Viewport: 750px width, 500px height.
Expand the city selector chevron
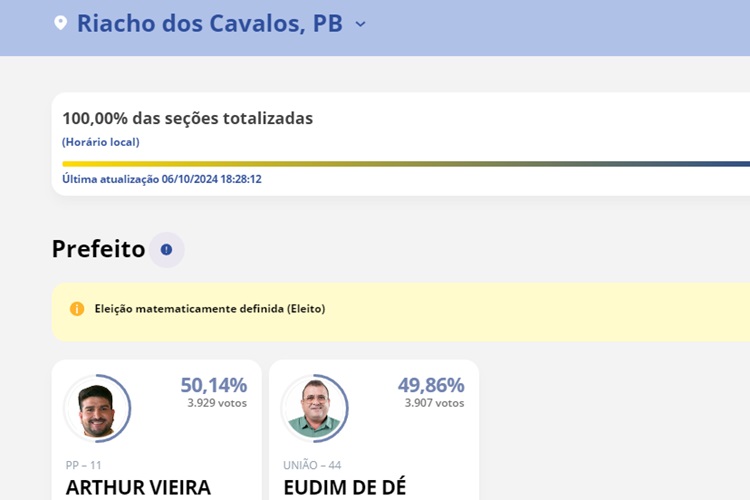click(x=360, y=24)
